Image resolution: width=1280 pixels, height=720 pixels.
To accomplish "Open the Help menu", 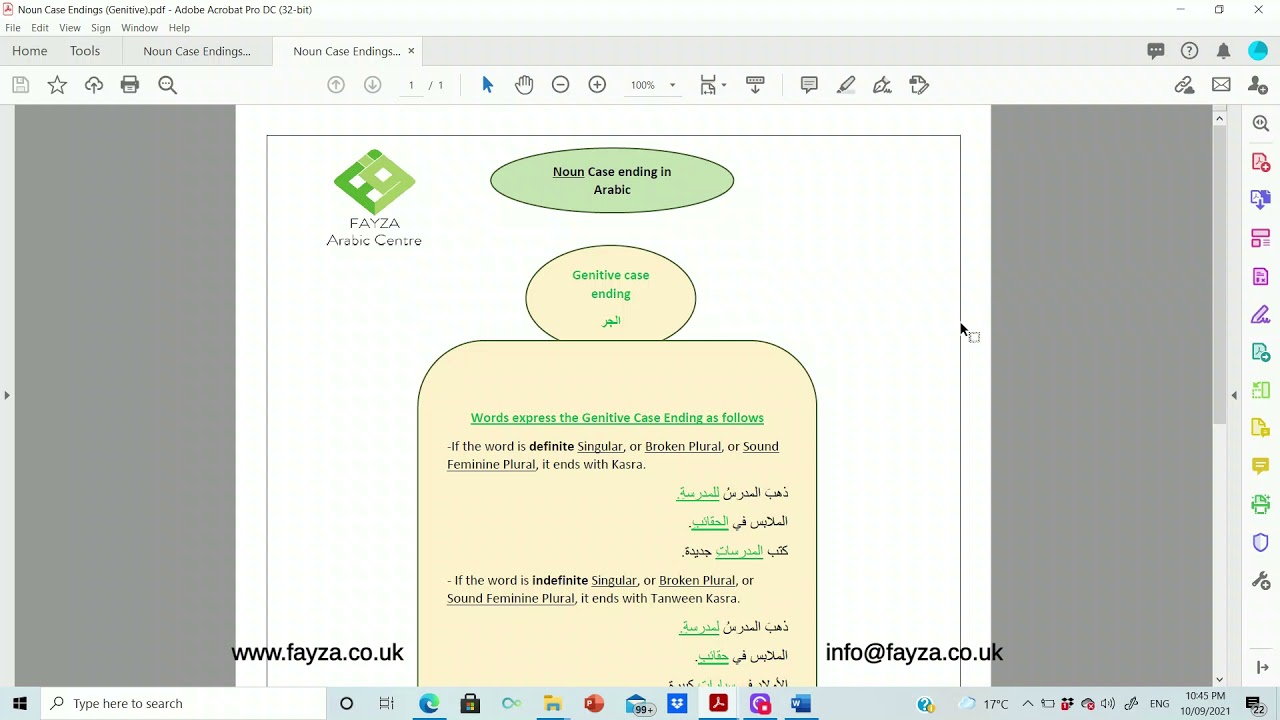I will tap(179, 28).
